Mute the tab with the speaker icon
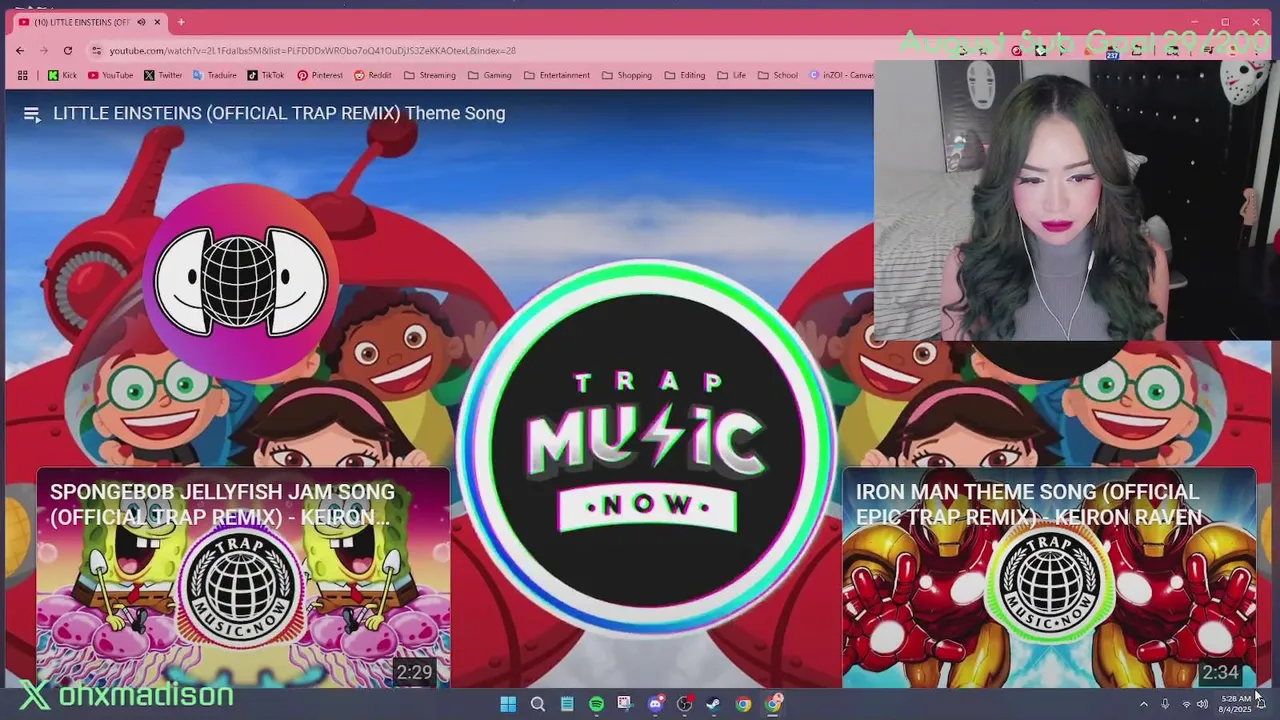The image size is (1280, 720). (x=141, y=22)
